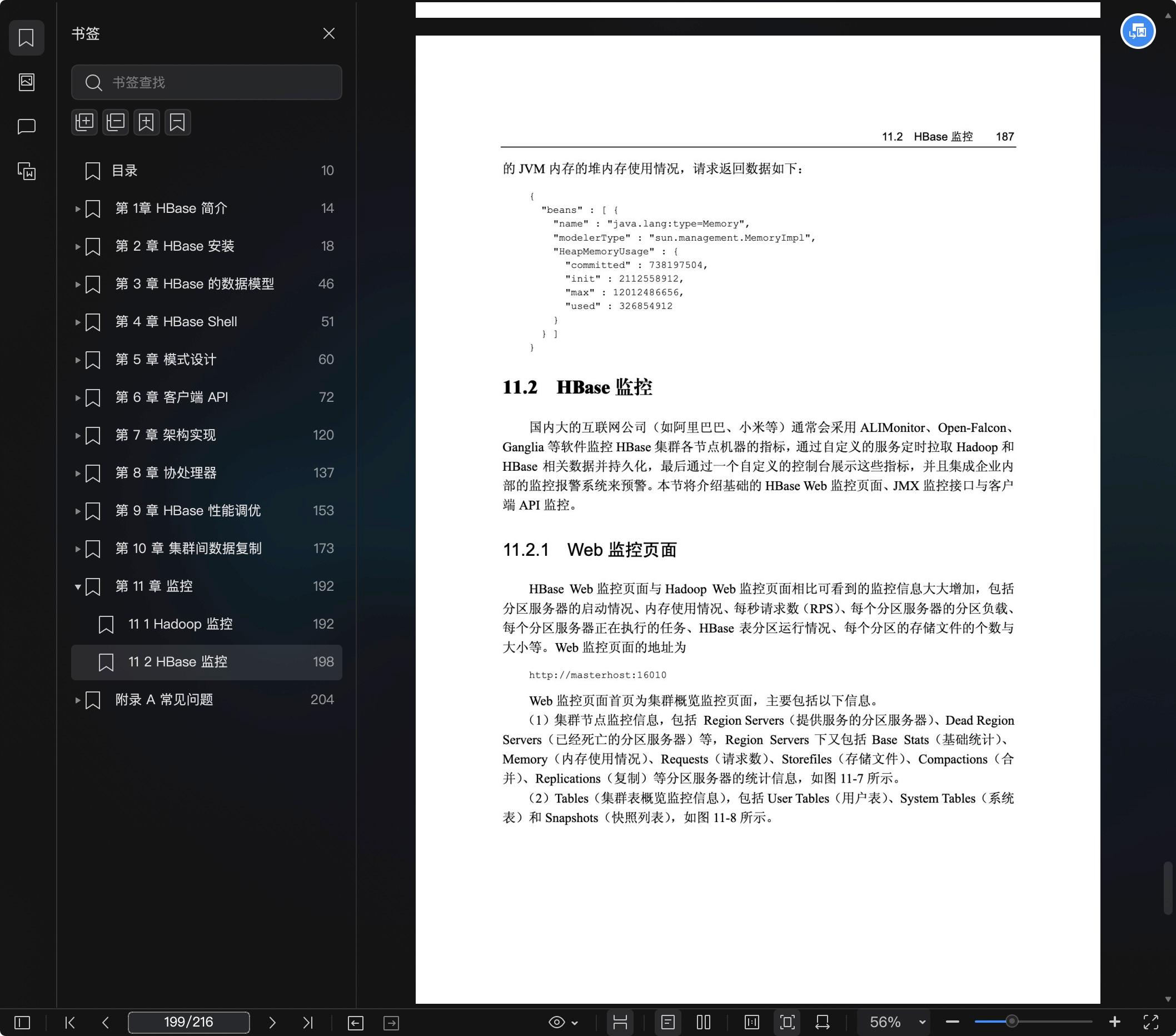This screenshot has height=1036, width=1176.
Task: Click the vertical document scrollbar
Action: 1167,888
